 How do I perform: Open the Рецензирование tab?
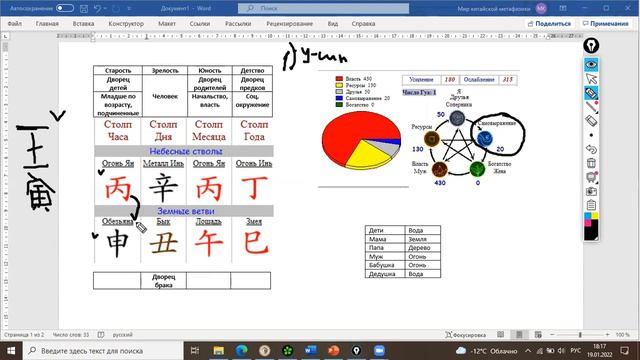(x=289, y=24)
